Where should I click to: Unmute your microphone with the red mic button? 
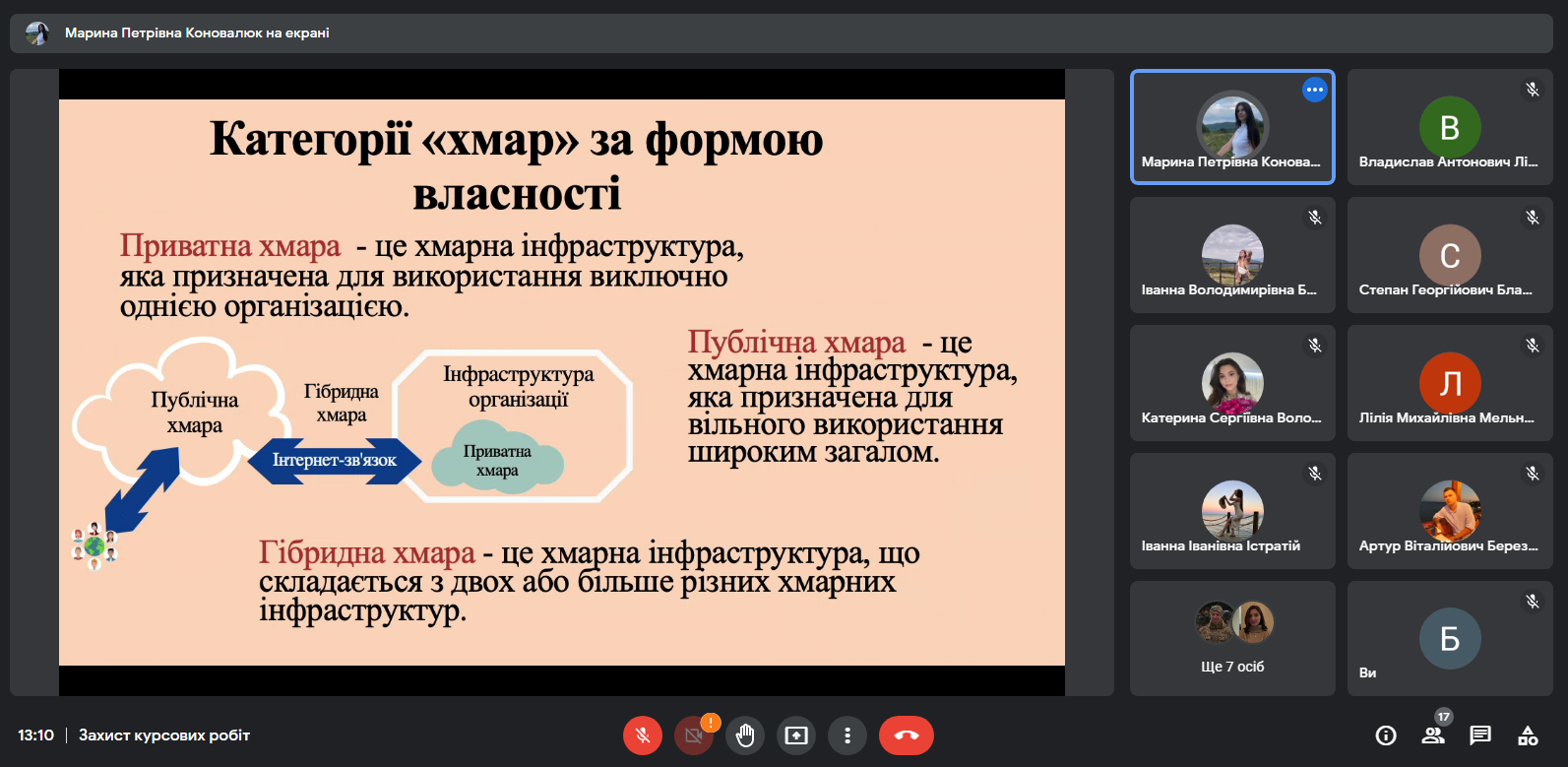coord(643,735)
